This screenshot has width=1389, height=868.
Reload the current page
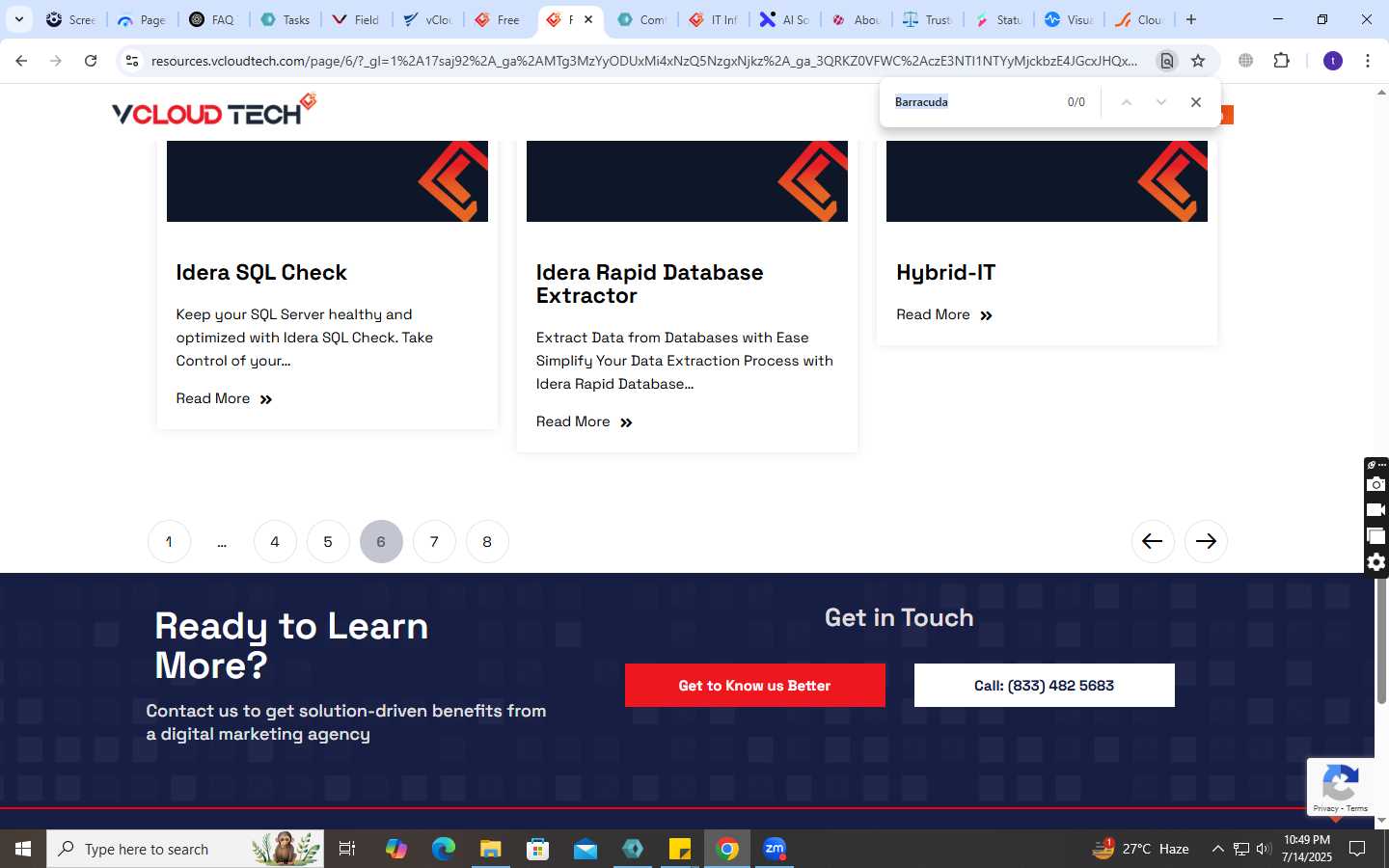click(x=91, y=61)
